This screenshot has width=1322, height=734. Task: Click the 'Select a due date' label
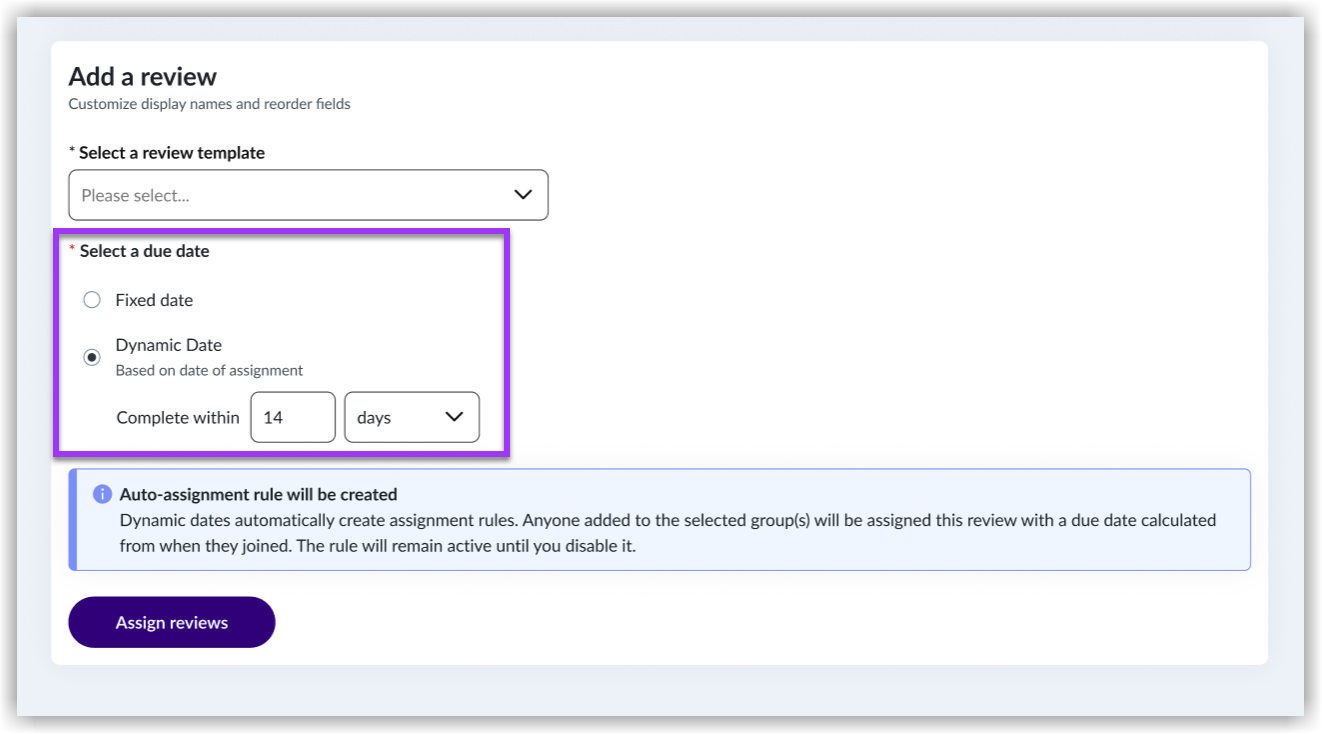144,251
